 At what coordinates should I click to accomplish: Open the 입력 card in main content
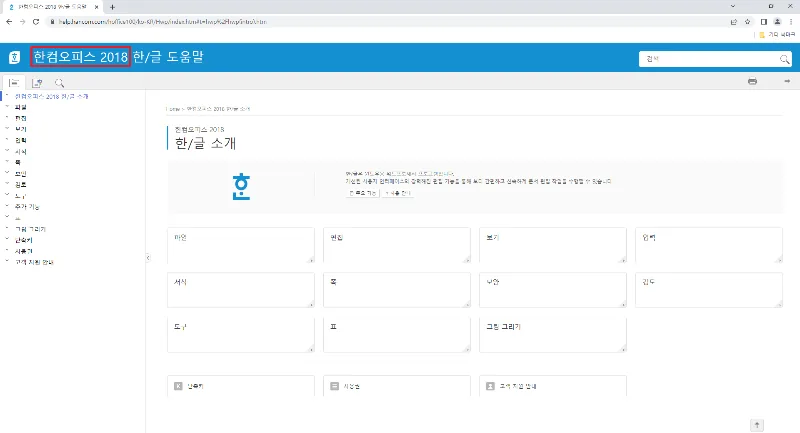coord(709,245)
